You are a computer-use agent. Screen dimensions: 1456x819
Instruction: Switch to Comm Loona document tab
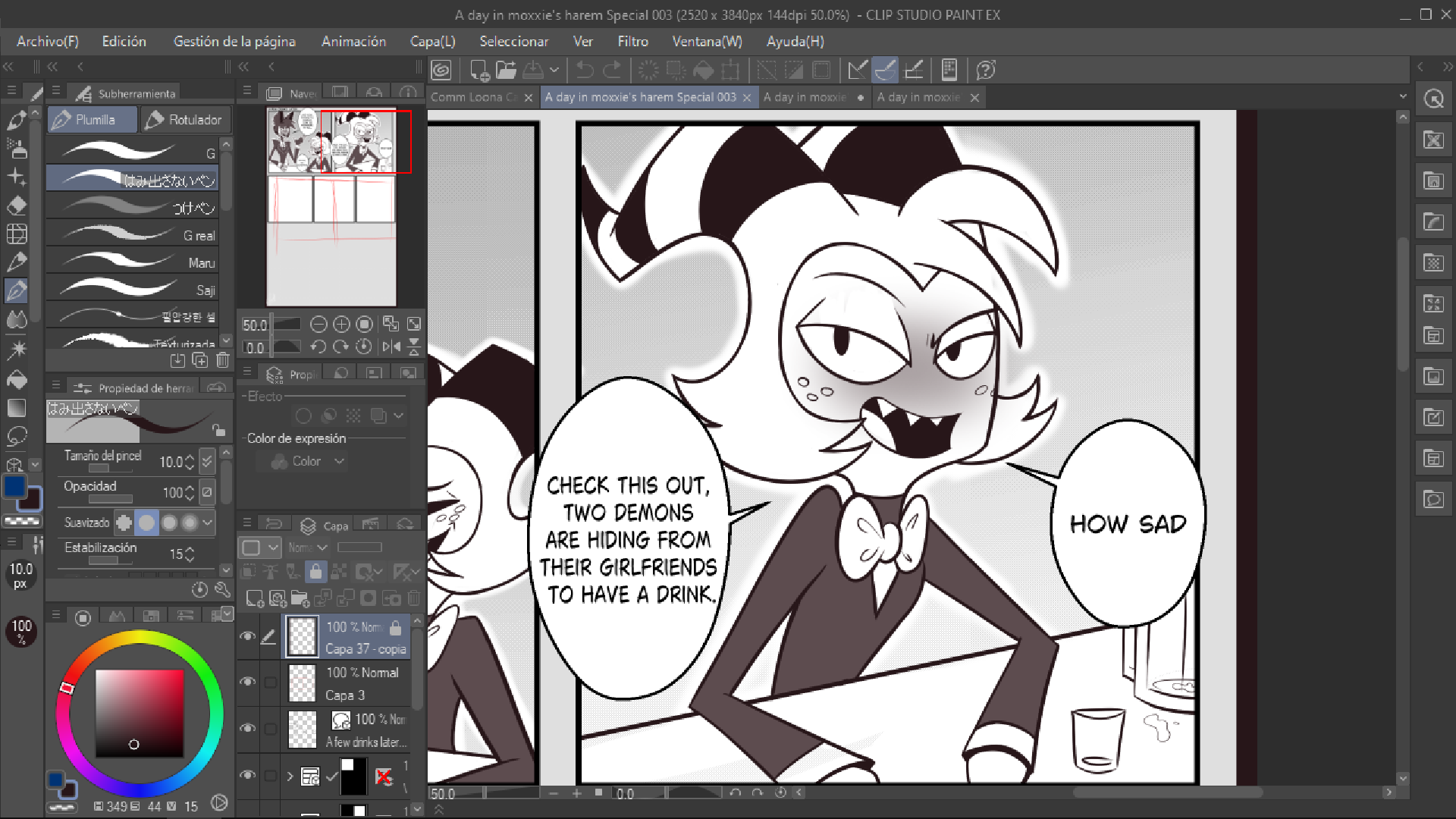tap(474, 97)
